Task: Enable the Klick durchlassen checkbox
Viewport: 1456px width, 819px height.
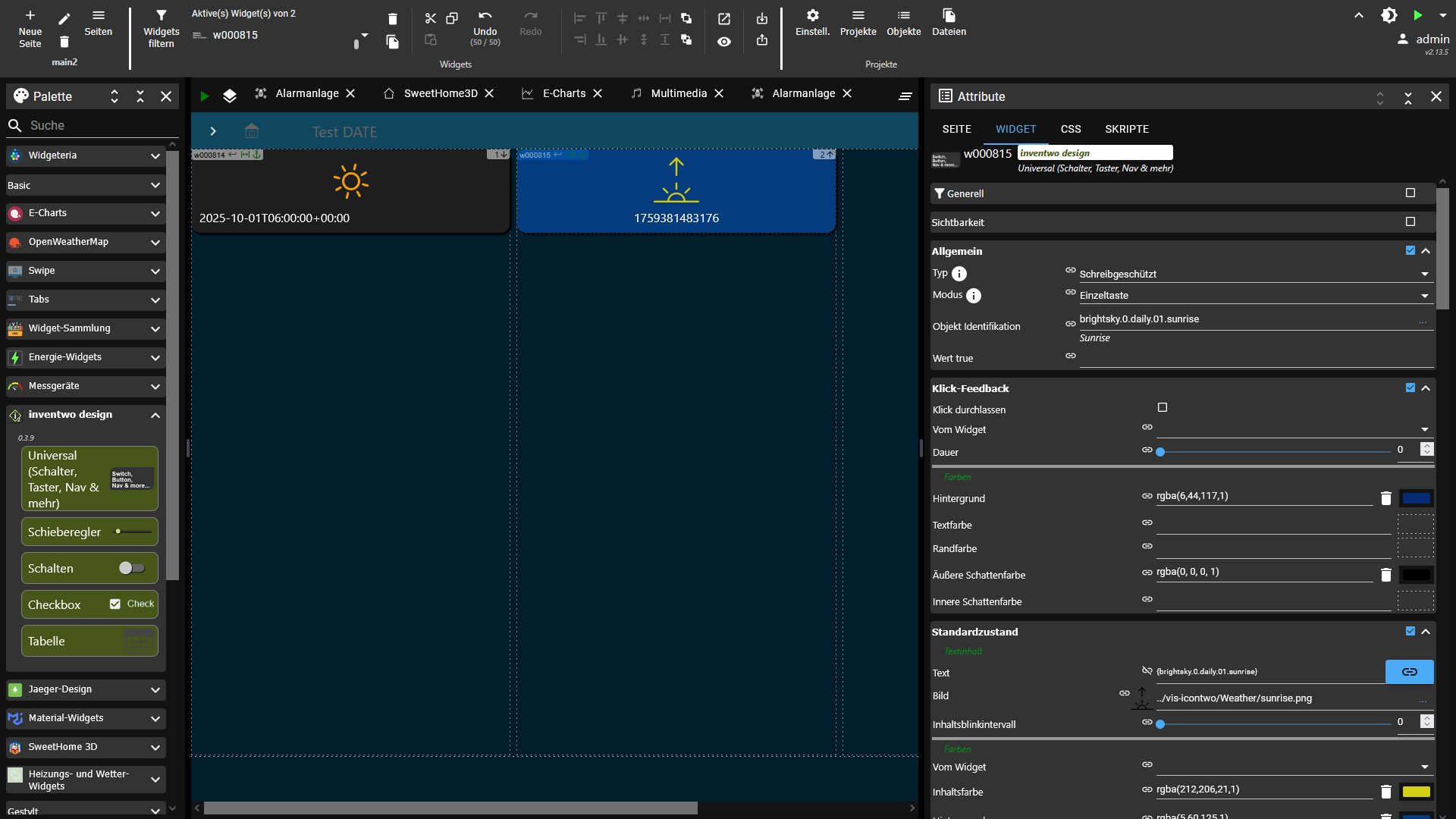Action: (1163, 408)
